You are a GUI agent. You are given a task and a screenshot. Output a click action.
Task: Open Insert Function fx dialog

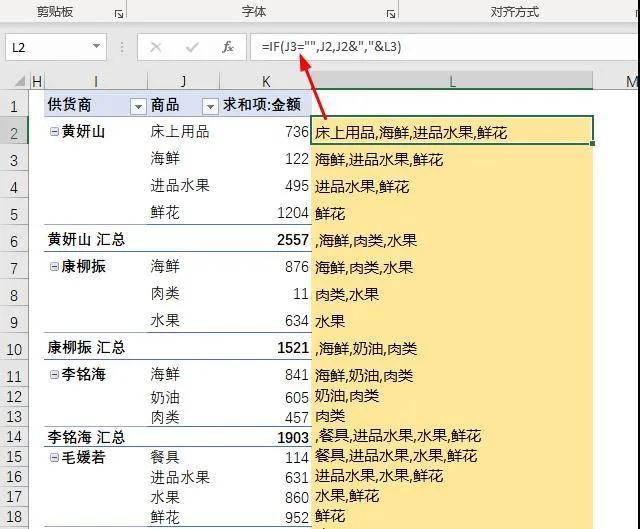click(x=228, y=47)
